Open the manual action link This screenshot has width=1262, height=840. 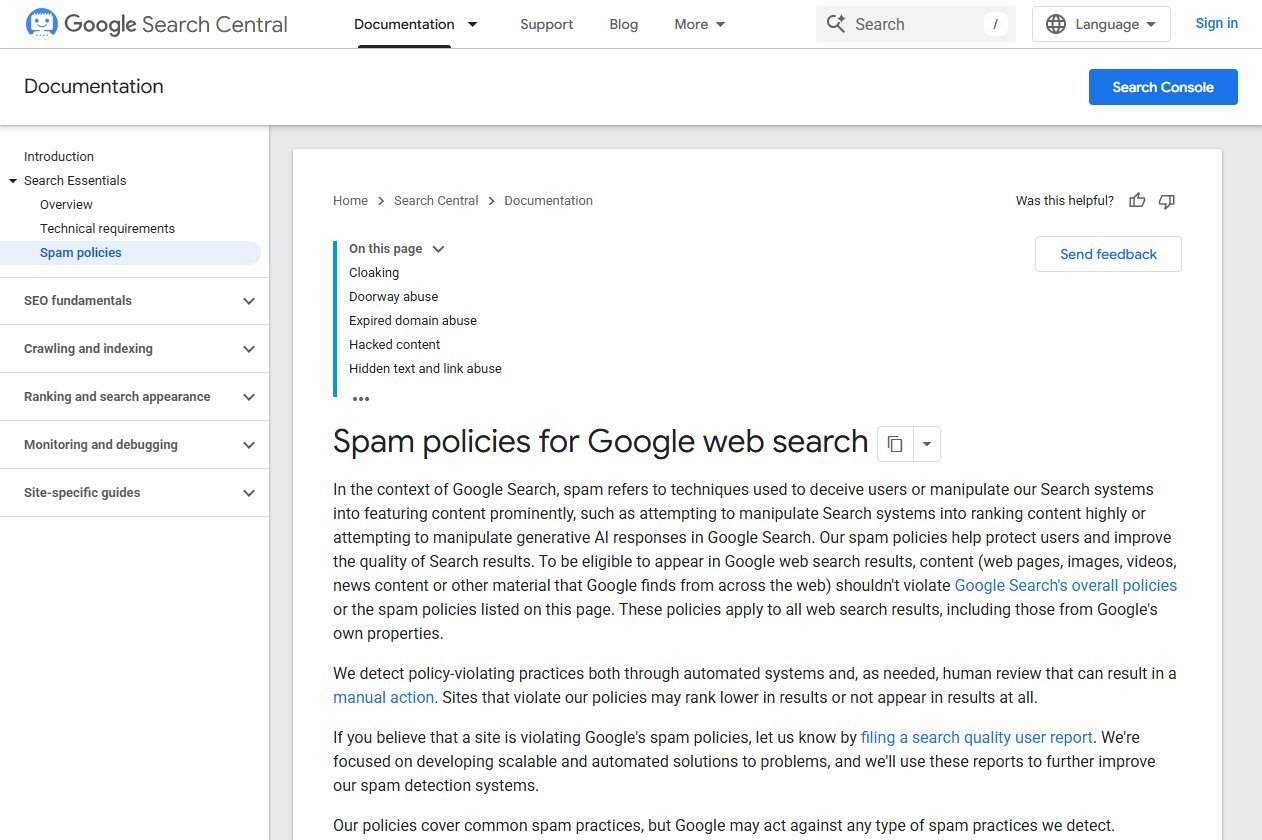(383, 698)
